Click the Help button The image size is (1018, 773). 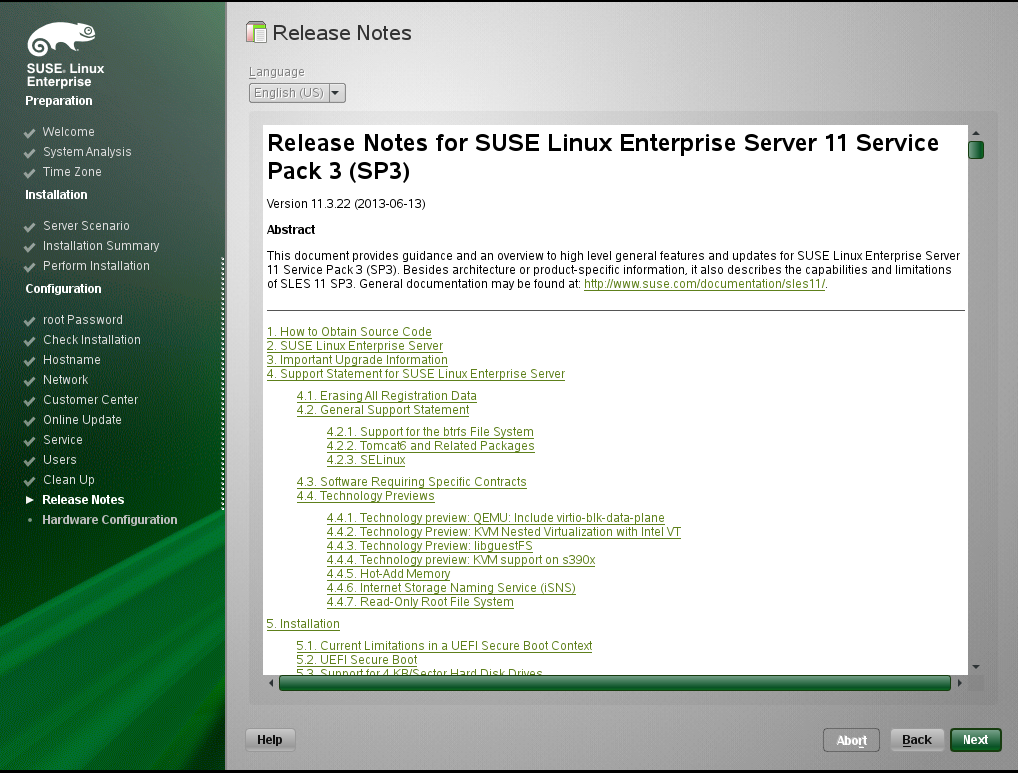270,740
